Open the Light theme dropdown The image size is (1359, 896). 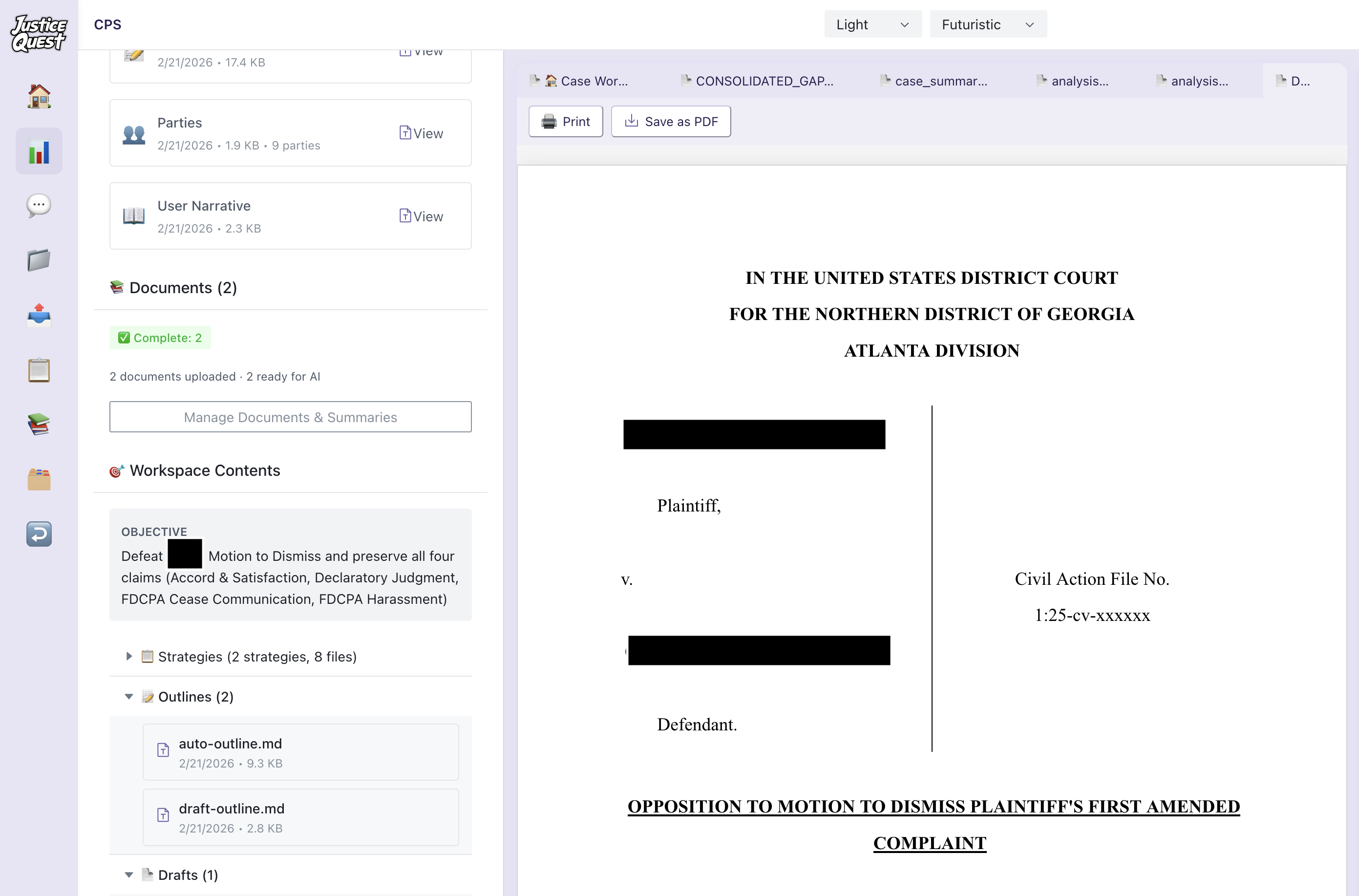[x=872, y=24]
